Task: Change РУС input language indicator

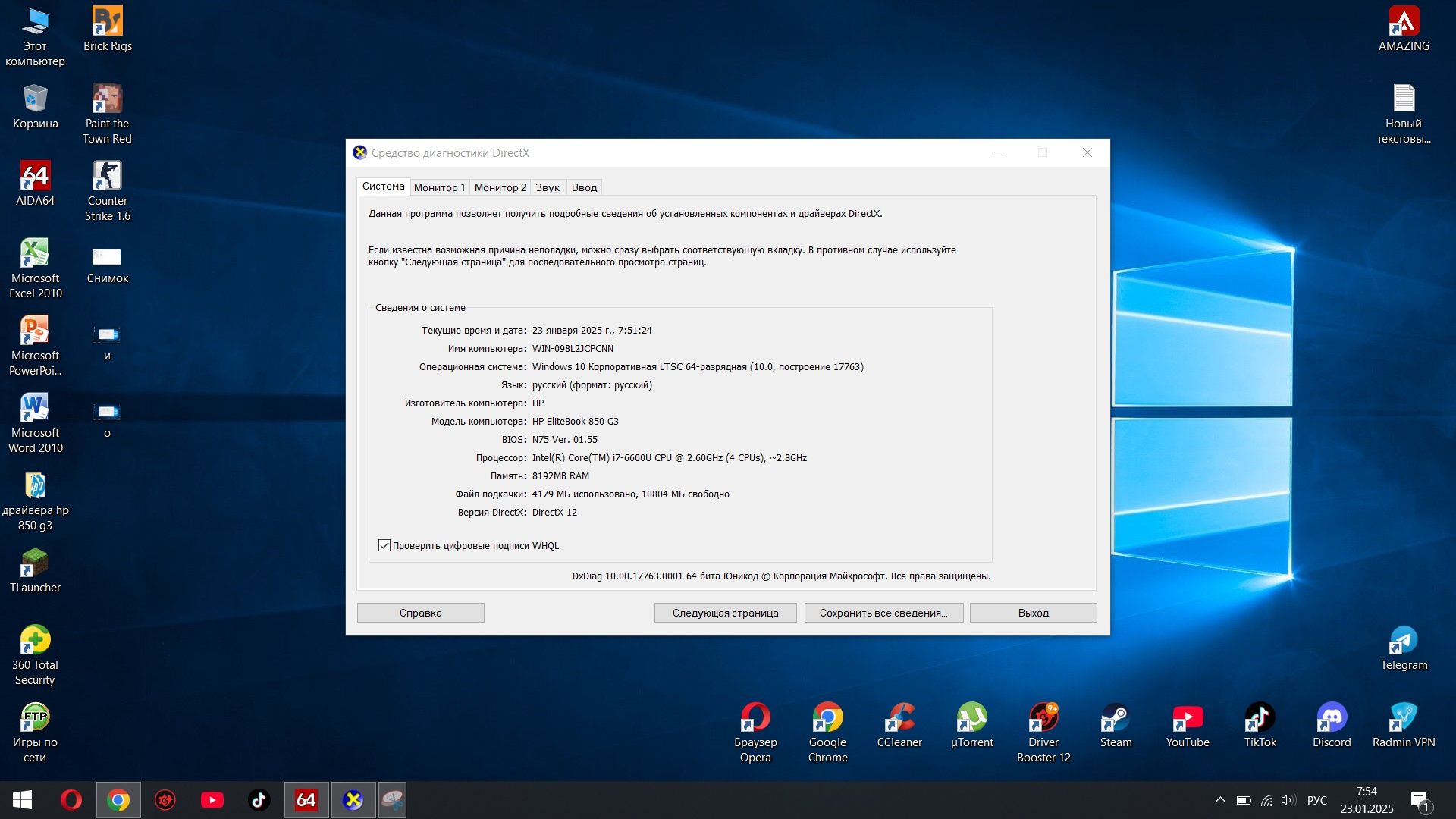Action: [1317, 800]
